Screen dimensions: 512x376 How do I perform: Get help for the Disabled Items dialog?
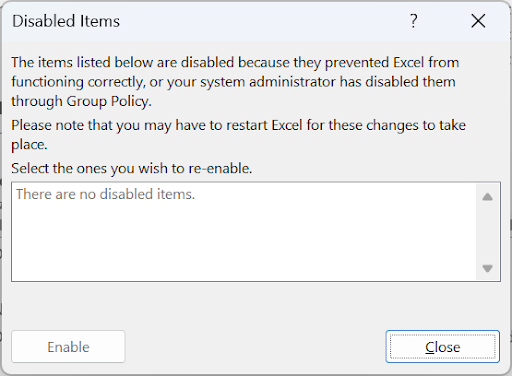pyautogui.click(x=414, y=21)
